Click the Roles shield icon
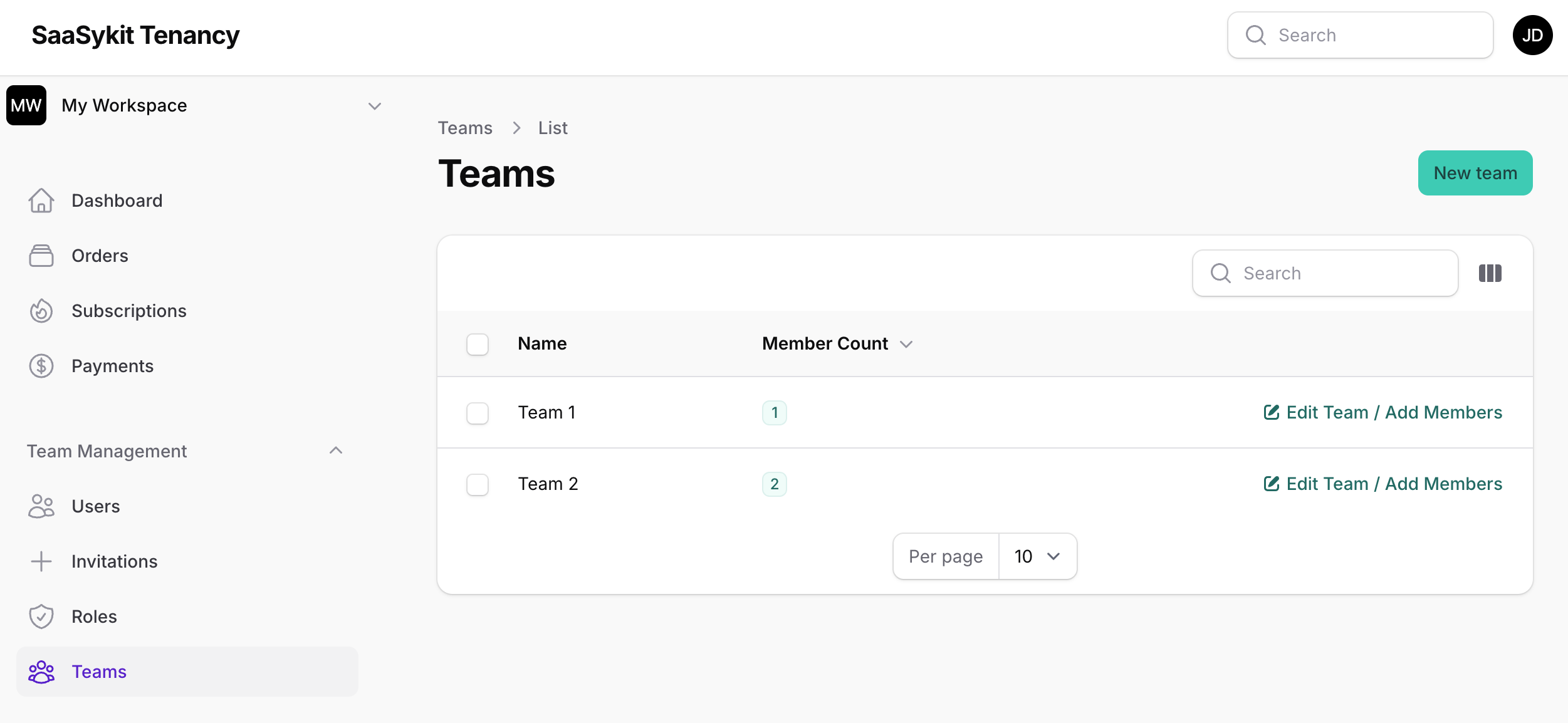This screenshot has width=1568, height=723. tap(41, 616)
